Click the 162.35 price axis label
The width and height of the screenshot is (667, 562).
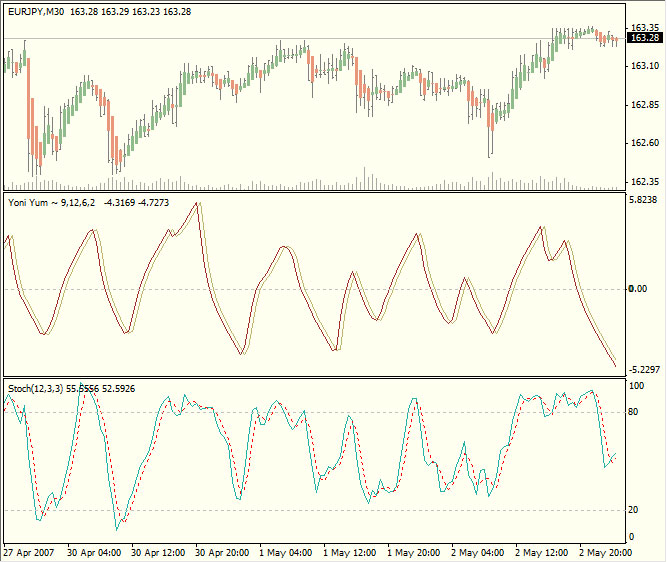point(645,182)
